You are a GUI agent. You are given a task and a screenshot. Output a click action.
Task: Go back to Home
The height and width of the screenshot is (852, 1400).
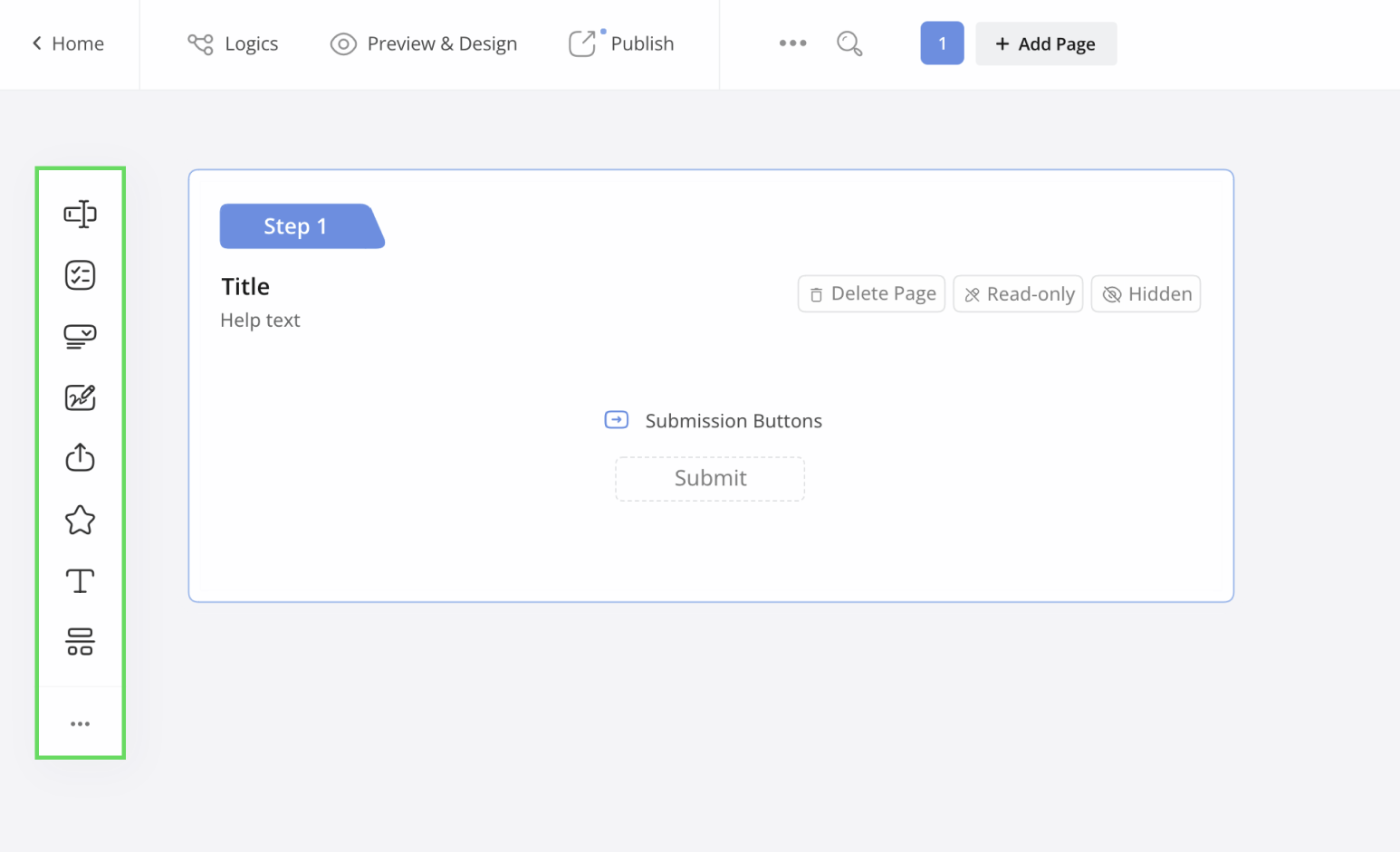68,43
